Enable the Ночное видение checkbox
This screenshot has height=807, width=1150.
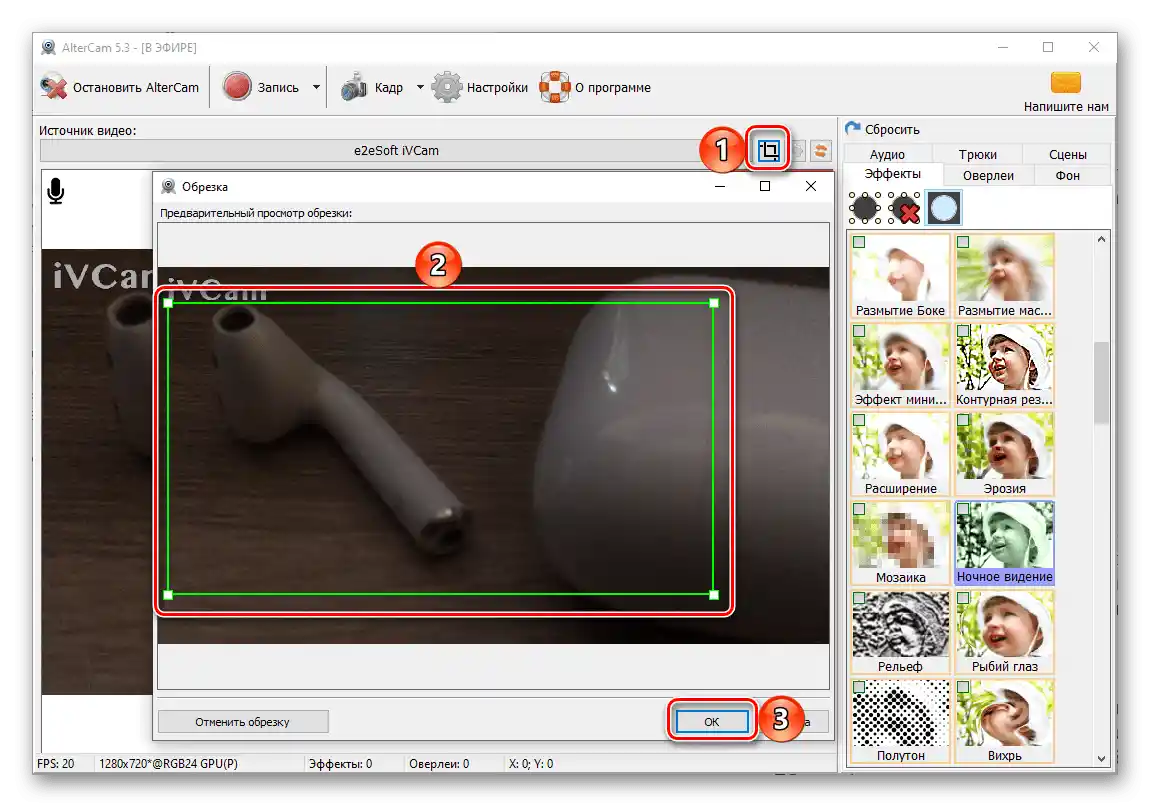click(964, 509)
